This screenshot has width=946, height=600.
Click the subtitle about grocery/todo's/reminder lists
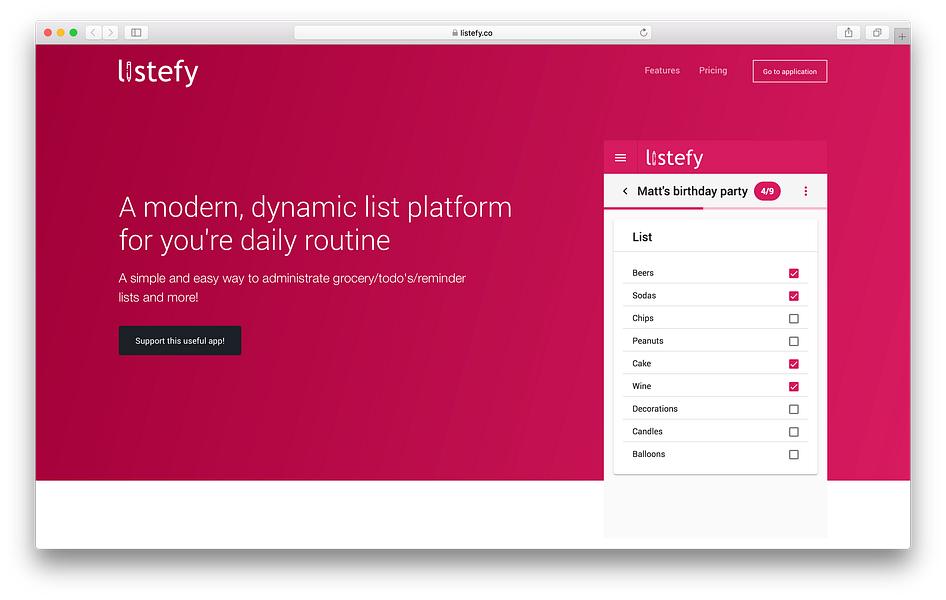pyautogui.click(x=292, y=288)
